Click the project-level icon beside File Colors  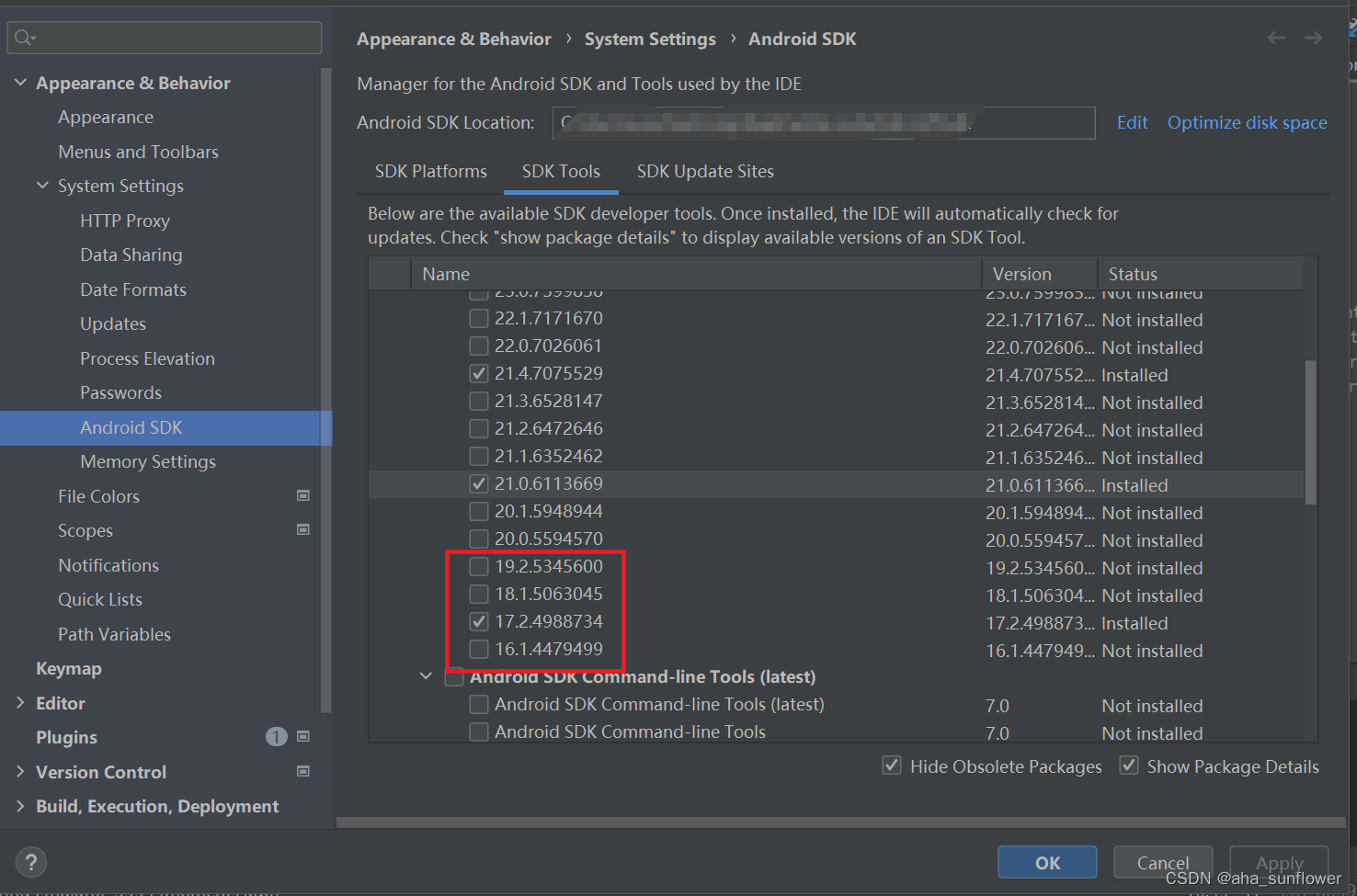pyautogui.click(x=303, y=495)
